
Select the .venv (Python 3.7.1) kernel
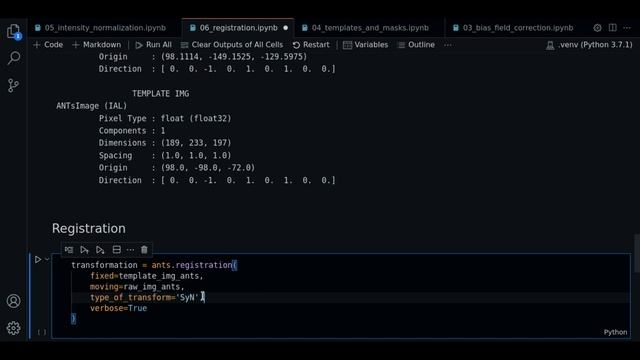tap(589, 45)
